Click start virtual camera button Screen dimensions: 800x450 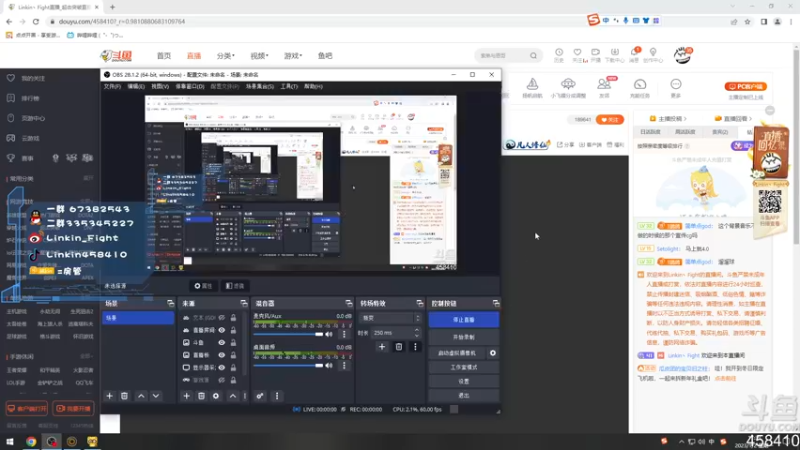pos(458,353)
